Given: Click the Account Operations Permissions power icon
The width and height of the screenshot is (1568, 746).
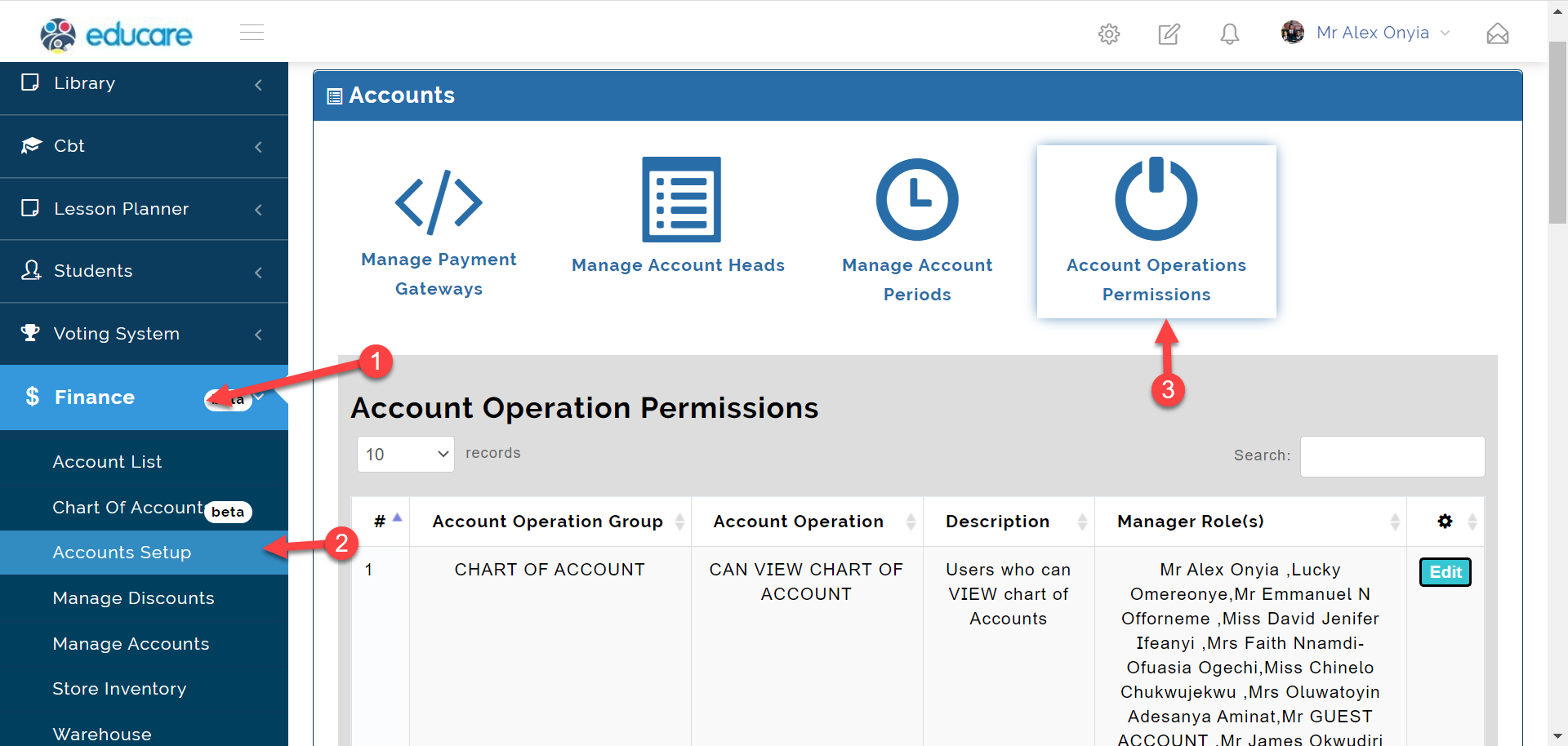Looking at the screenshot, I should (x=1156, y=198).
